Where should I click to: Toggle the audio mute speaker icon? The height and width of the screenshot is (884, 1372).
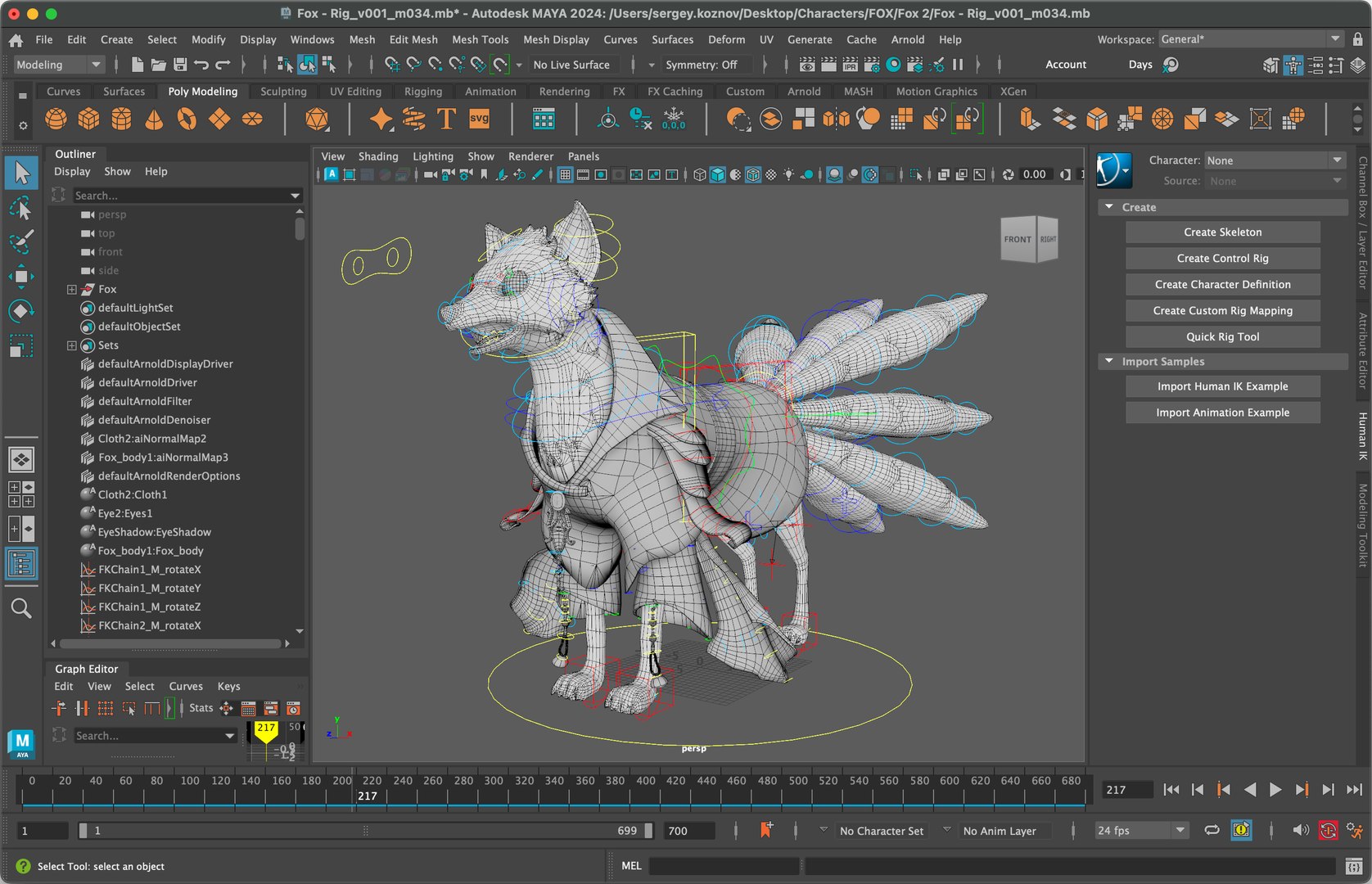click(1300, 831)
